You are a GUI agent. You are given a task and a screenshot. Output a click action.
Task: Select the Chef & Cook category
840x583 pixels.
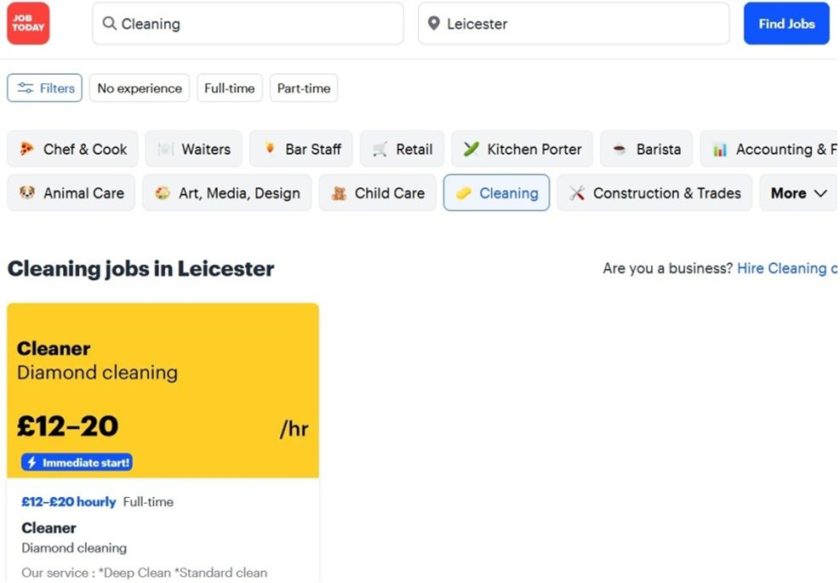pos(72,149)
